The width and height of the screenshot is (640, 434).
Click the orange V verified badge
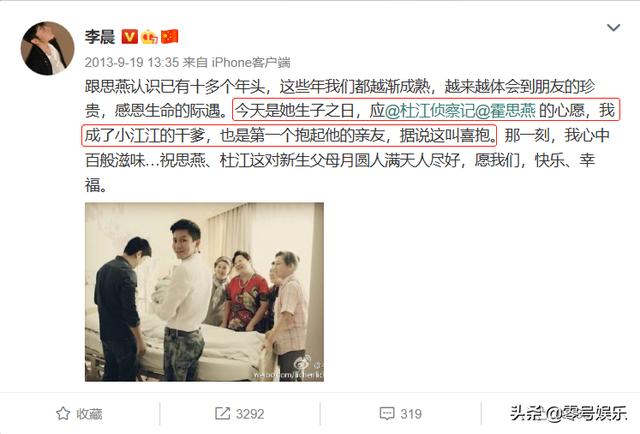pos(130,37)
